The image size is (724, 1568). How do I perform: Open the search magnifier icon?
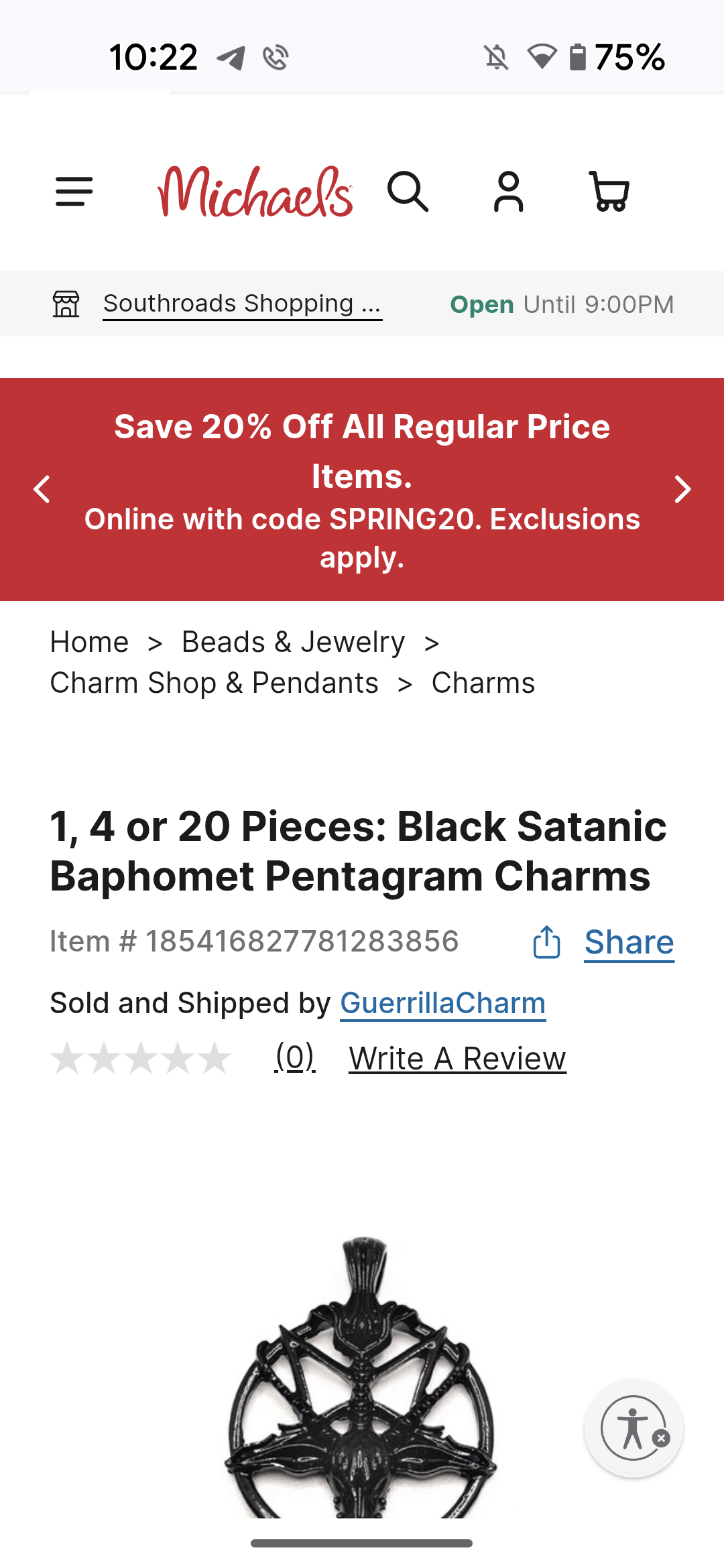pyautogui.click(x=408, y=192)
